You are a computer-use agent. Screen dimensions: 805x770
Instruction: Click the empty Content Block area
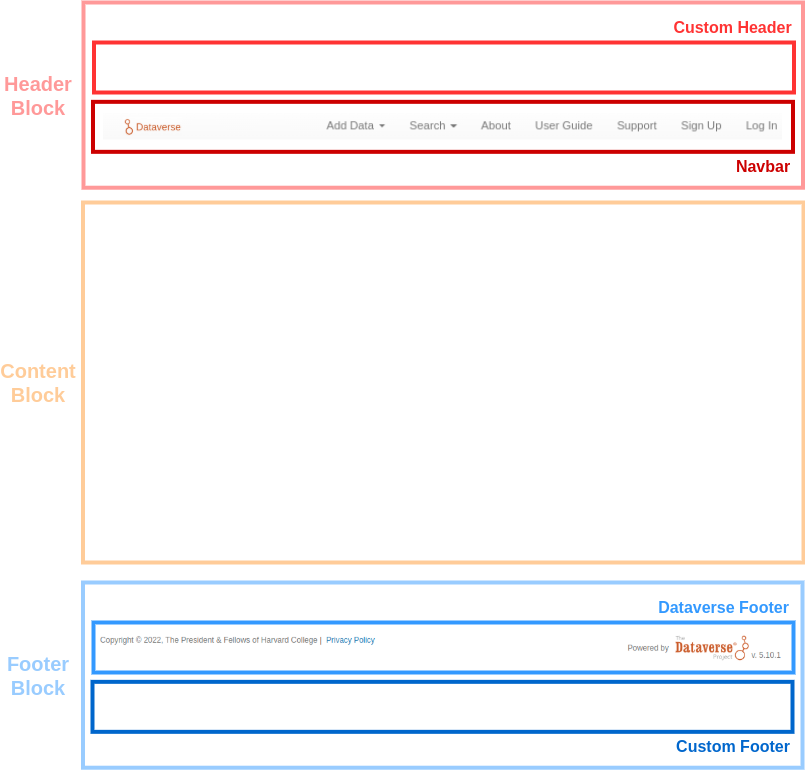(x=443, y=383)
